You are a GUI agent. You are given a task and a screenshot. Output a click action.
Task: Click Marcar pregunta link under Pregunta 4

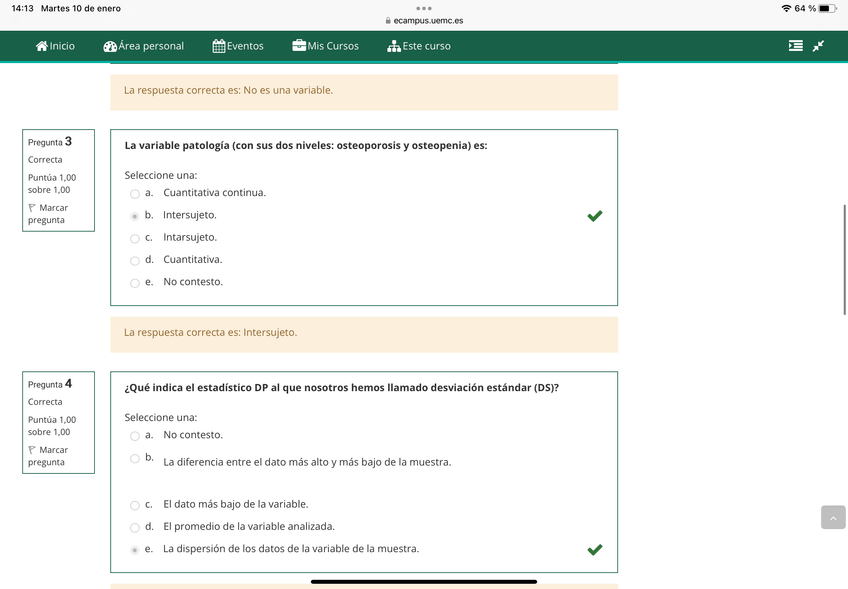coord(48,455)
